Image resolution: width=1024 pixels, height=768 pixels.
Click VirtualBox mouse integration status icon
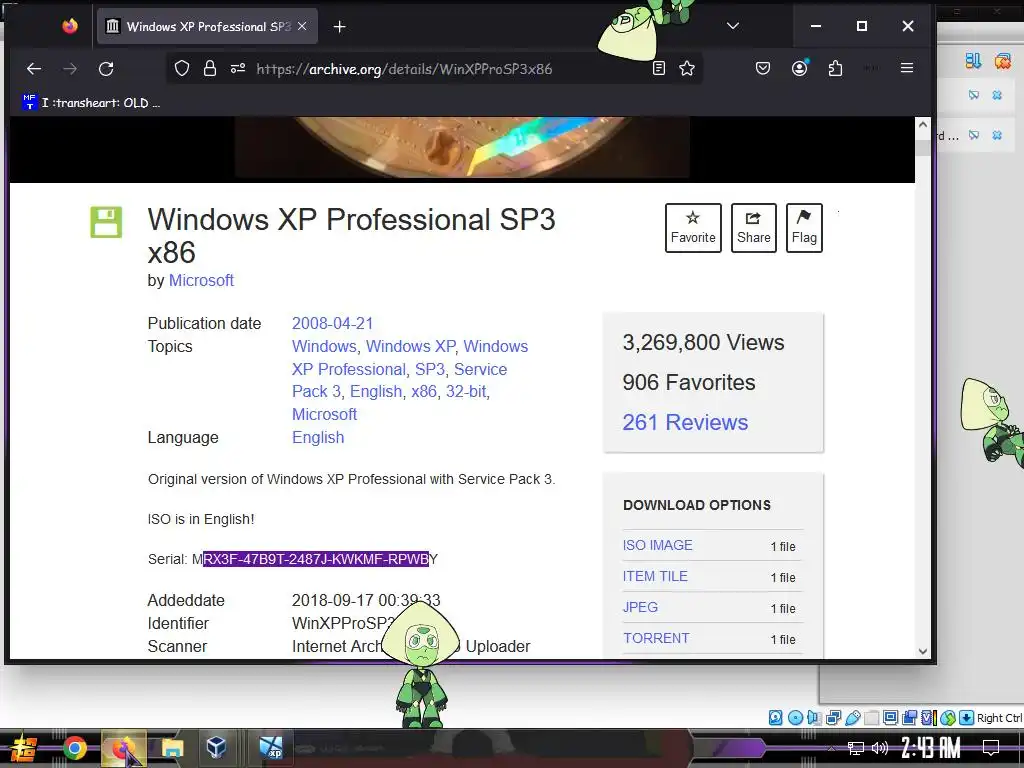[x=948, y=718]
